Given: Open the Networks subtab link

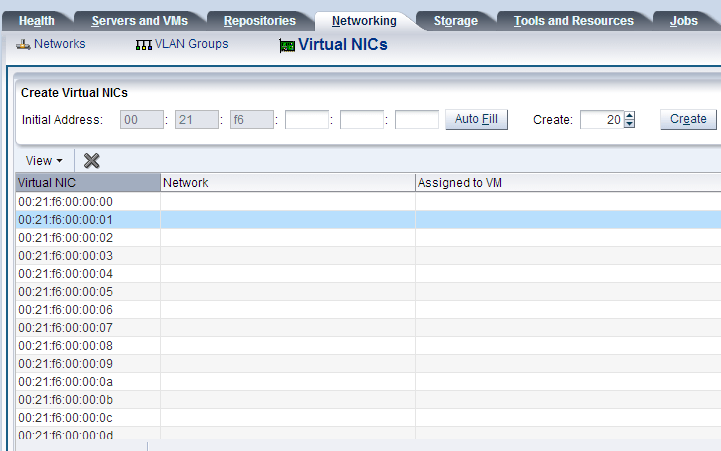Looking at the screenshot, I should (x=59, y=44).
